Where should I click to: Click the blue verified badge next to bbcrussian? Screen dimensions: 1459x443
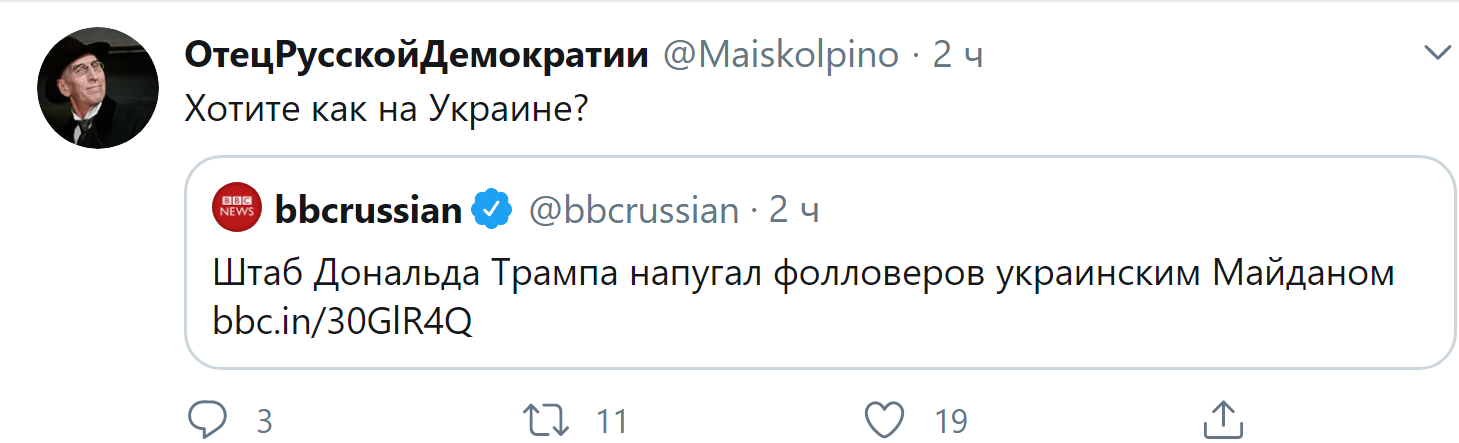click(x=492, y=210)
